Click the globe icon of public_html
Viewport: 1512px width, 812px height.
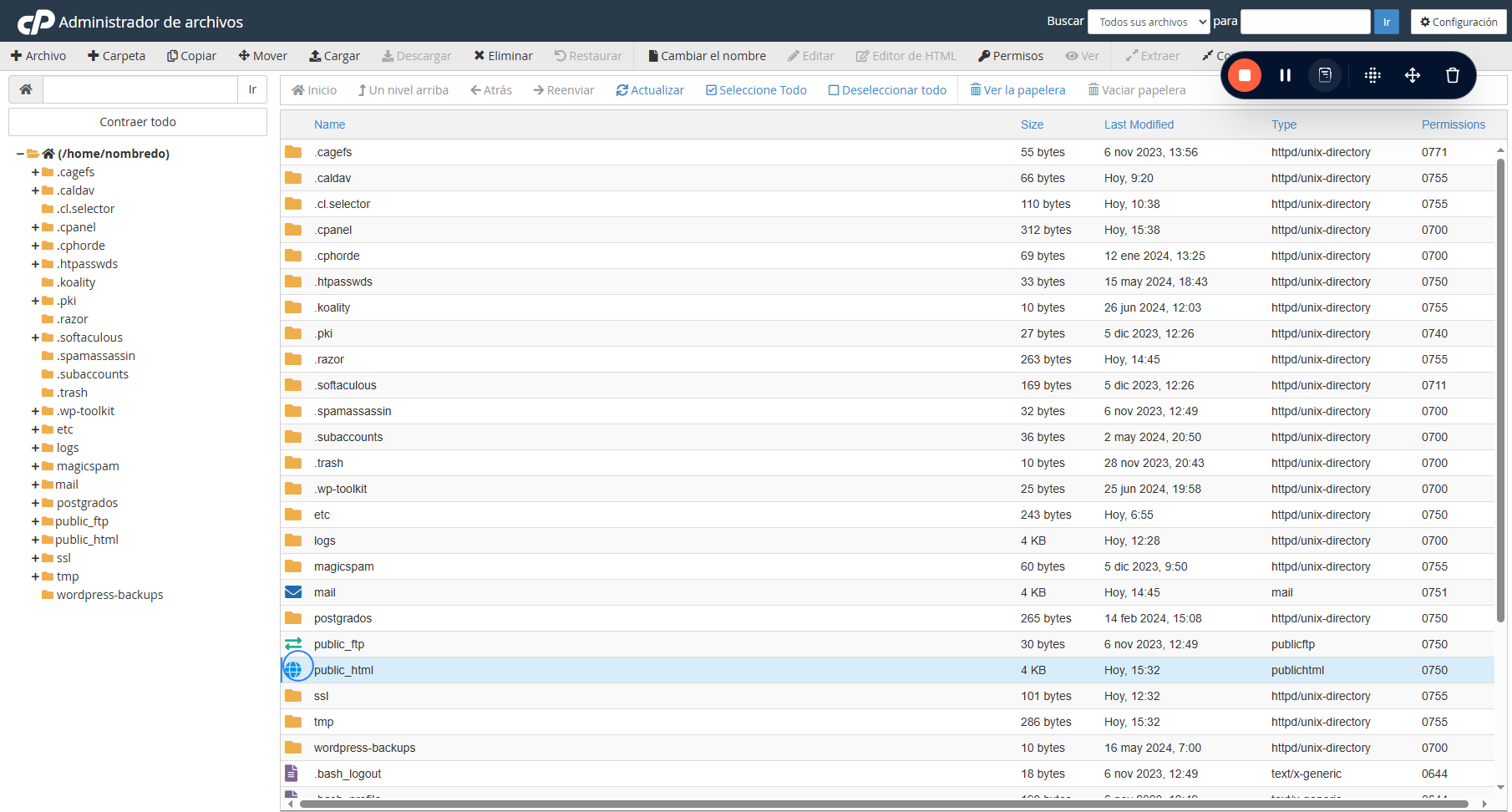[293, 670]
